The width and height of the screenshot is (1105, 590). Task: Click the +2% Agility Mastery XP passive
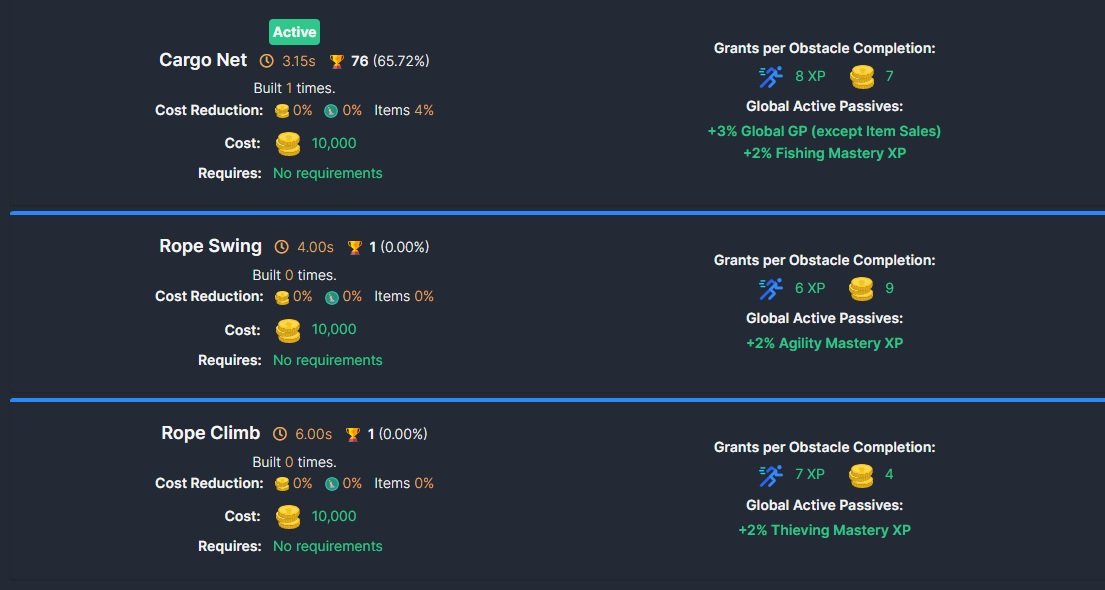click(824, 343)
